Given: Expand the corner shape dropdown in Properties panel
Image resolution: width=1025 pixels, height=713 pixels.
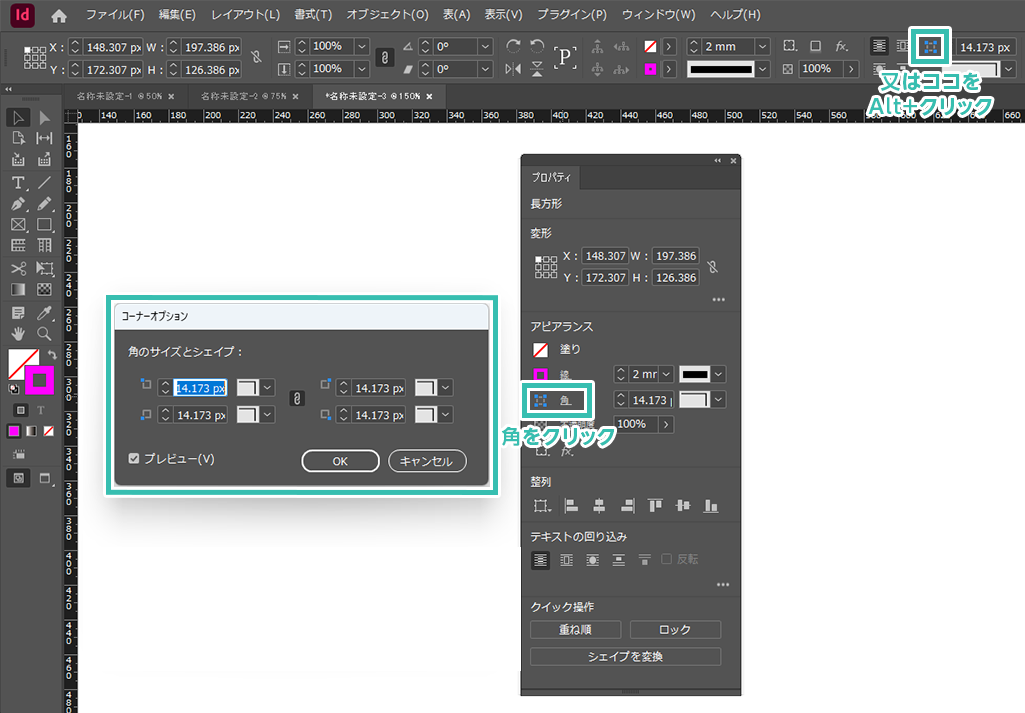Looking at the screenshot, I should click(718, 399).
